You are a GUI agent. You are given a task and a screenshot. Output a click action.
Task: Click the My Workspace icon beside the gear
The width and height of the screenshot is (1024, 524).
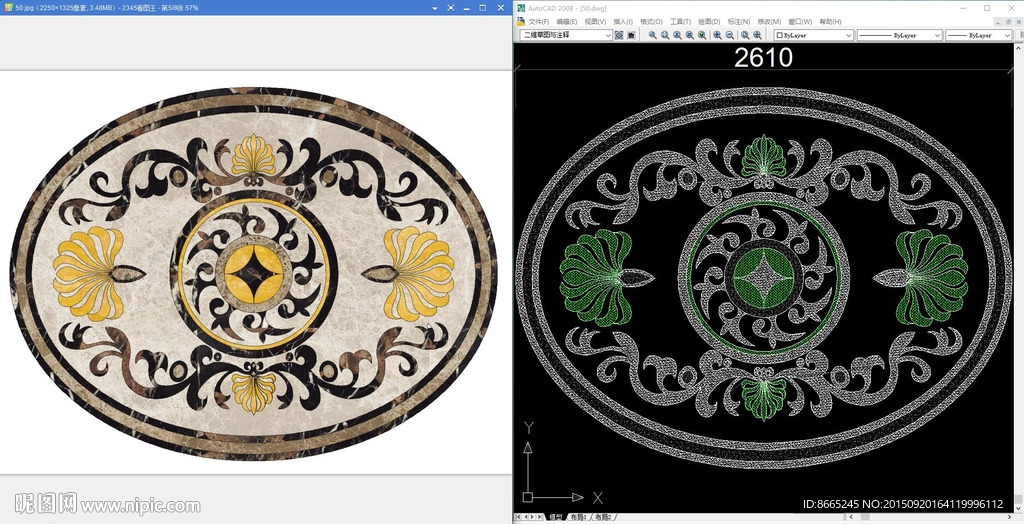click(632, 35)
